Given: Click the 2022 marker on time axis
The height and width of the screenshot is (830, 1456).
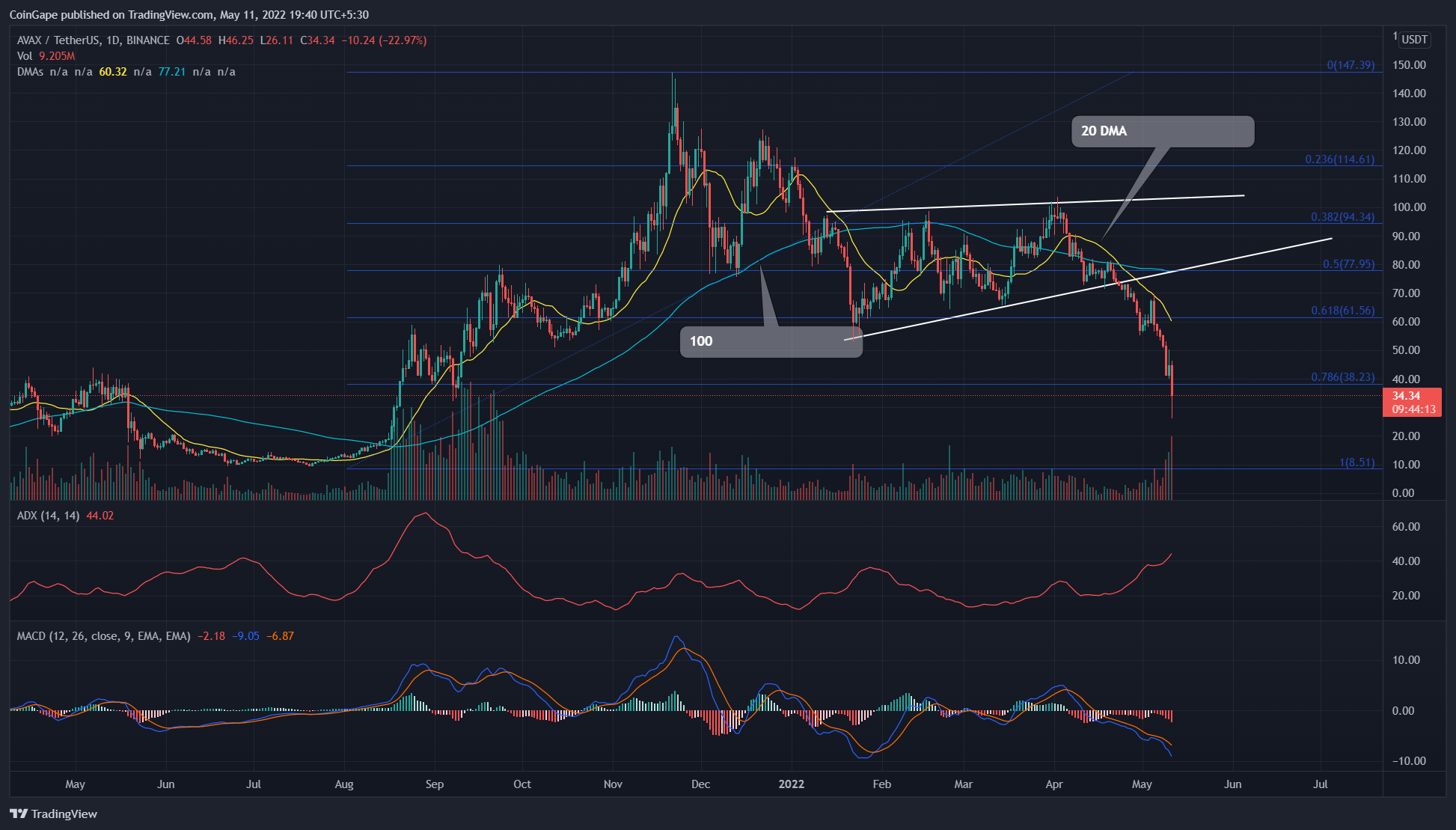Looking at the screenshot, I should point(791,784).
